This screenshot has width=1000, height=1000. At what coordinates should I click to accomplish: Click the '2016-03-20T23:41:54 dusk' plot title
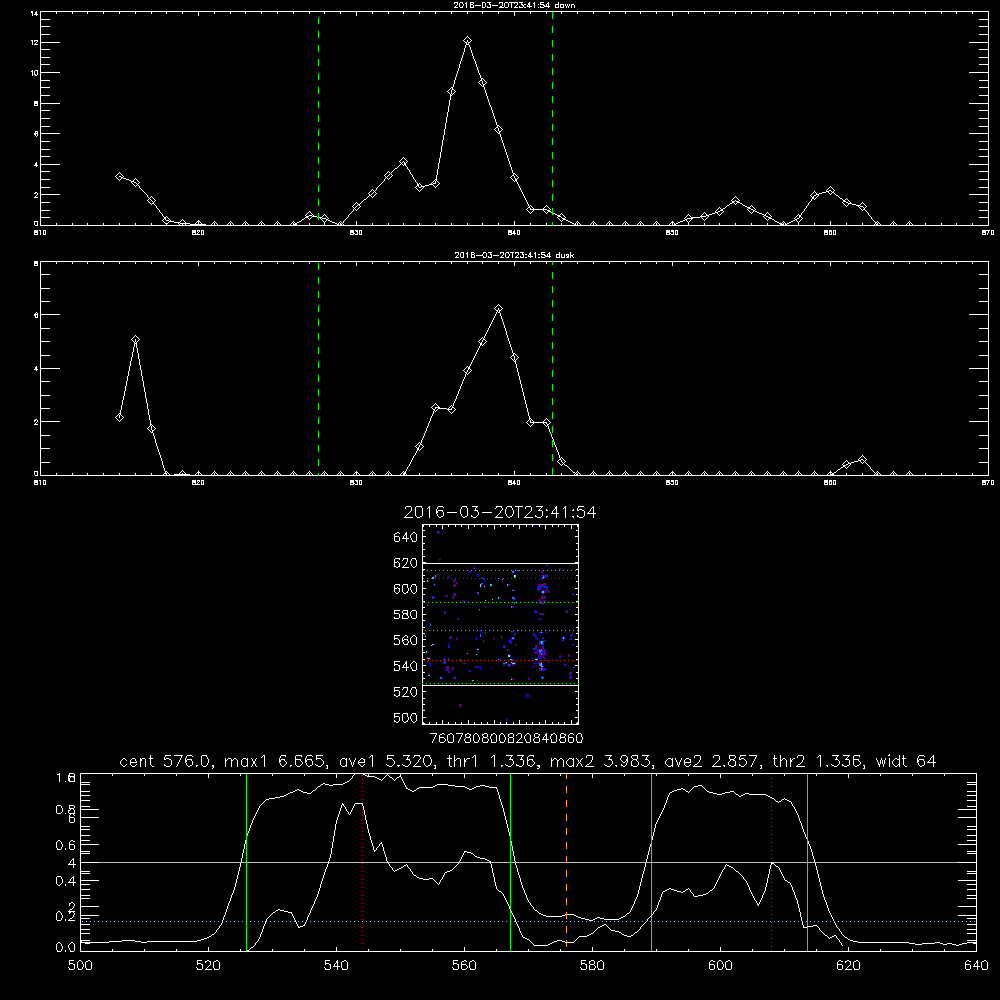[x=514, y=255]
